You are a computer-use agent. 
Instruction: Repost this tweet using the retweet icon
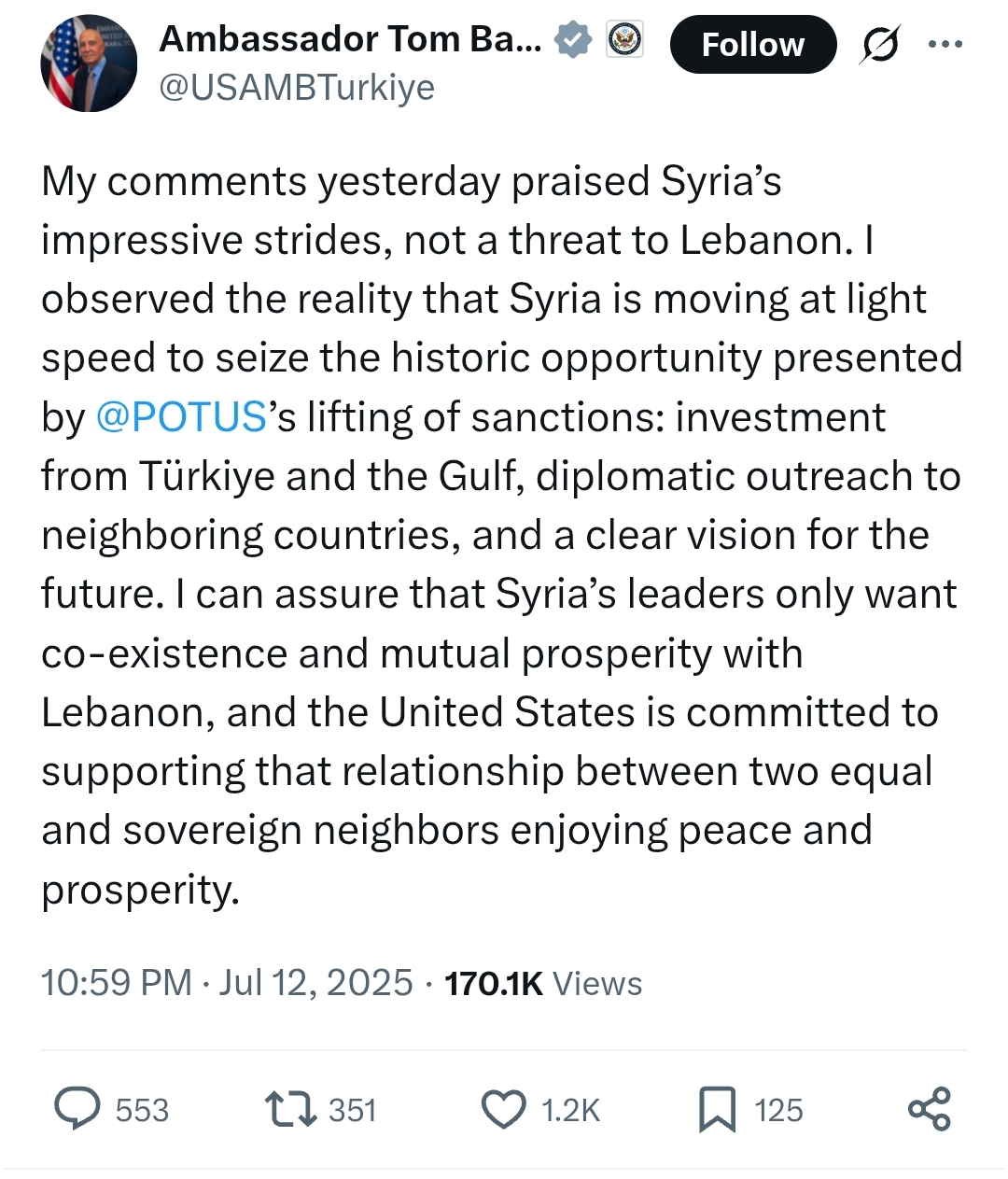[x=289, y=1109]
